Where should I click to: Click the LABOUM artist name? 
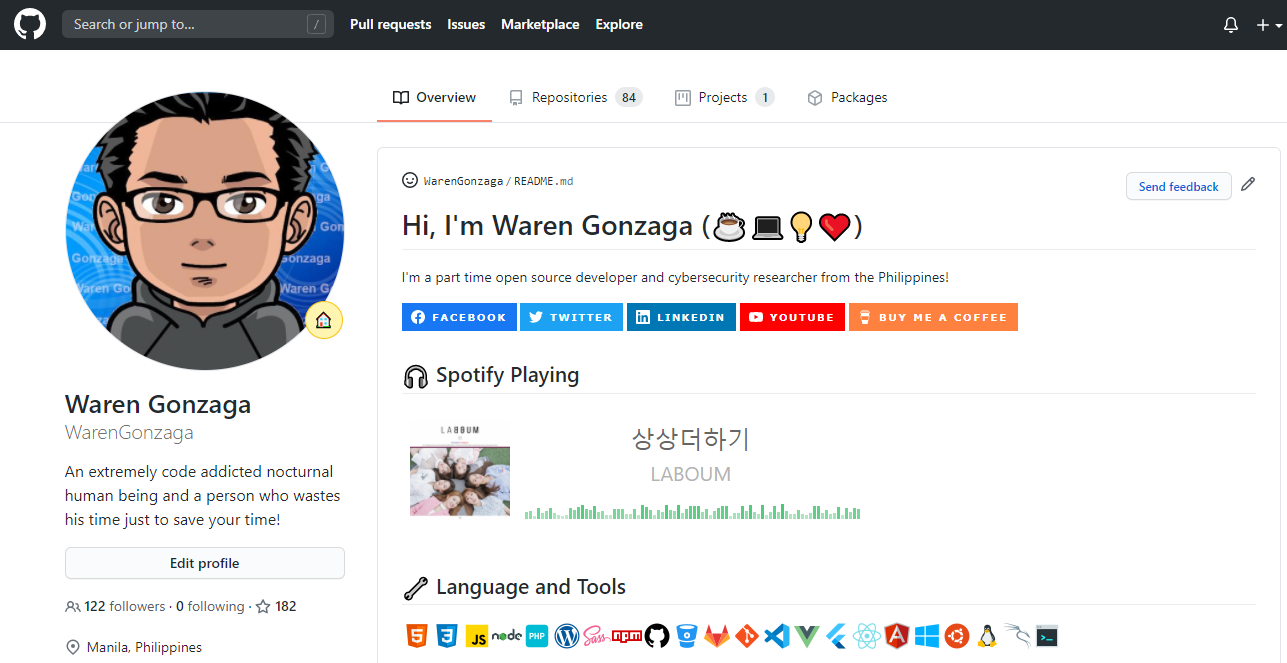coord(691,474)
